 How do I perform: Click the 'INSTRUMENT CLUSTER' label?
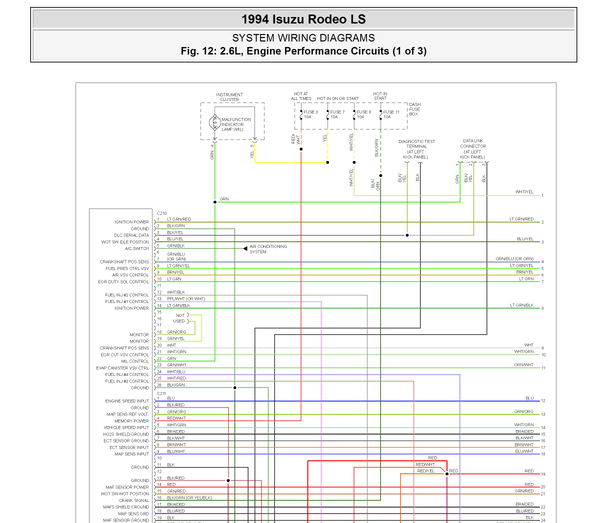(229, 97)
